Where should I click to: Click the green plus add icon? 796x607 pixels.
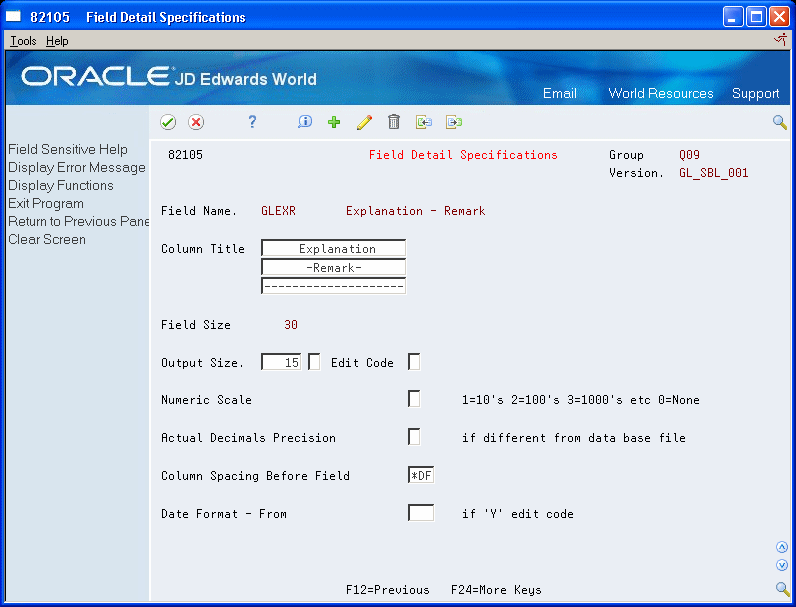(334, 122)
